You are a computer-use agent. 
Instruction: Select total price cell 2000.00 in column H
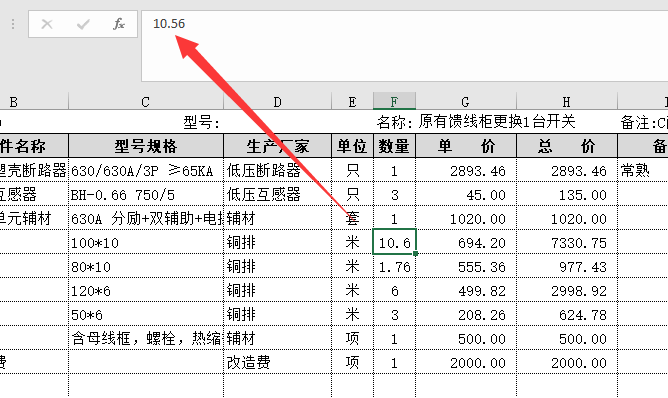(567, 363)
